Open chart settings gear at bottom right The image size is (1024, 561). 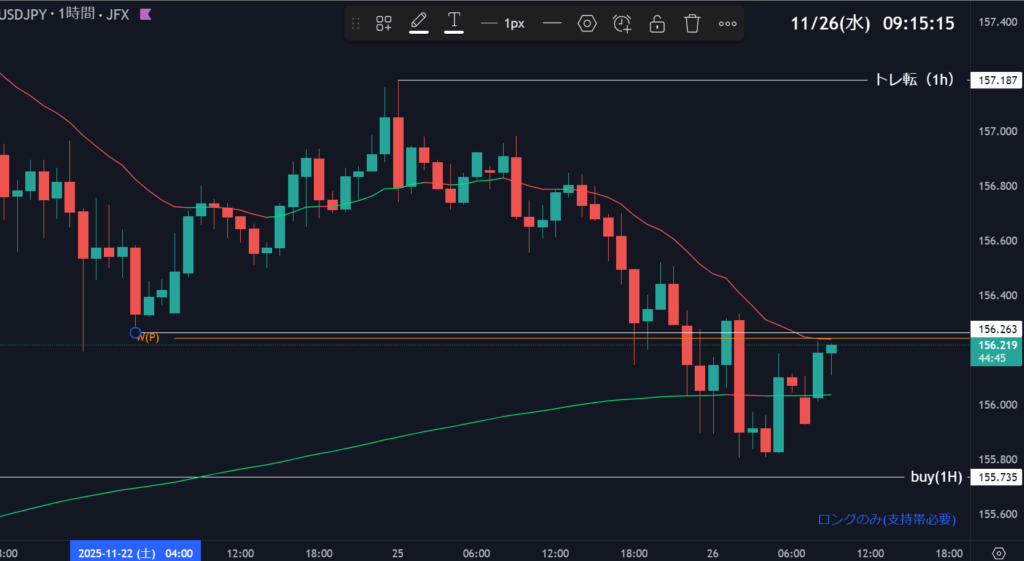pyautogui.click(x=997, y=552)
